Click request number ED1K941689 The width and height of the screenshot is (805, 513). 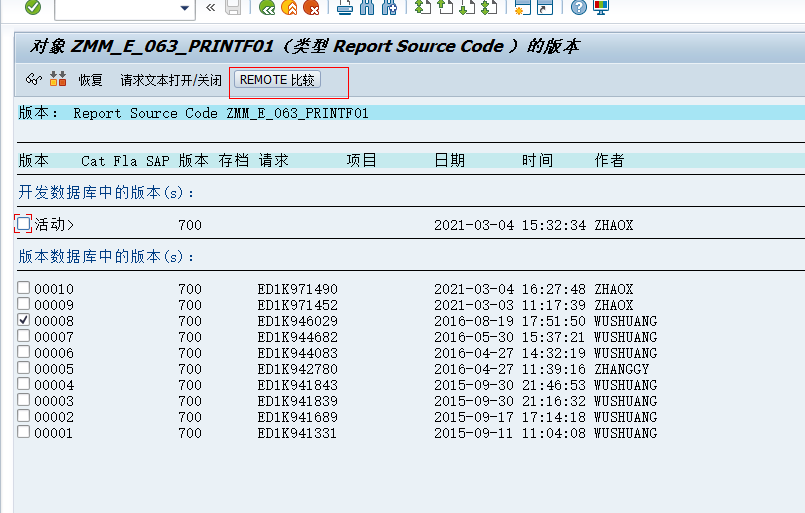(x=298, y=416)
